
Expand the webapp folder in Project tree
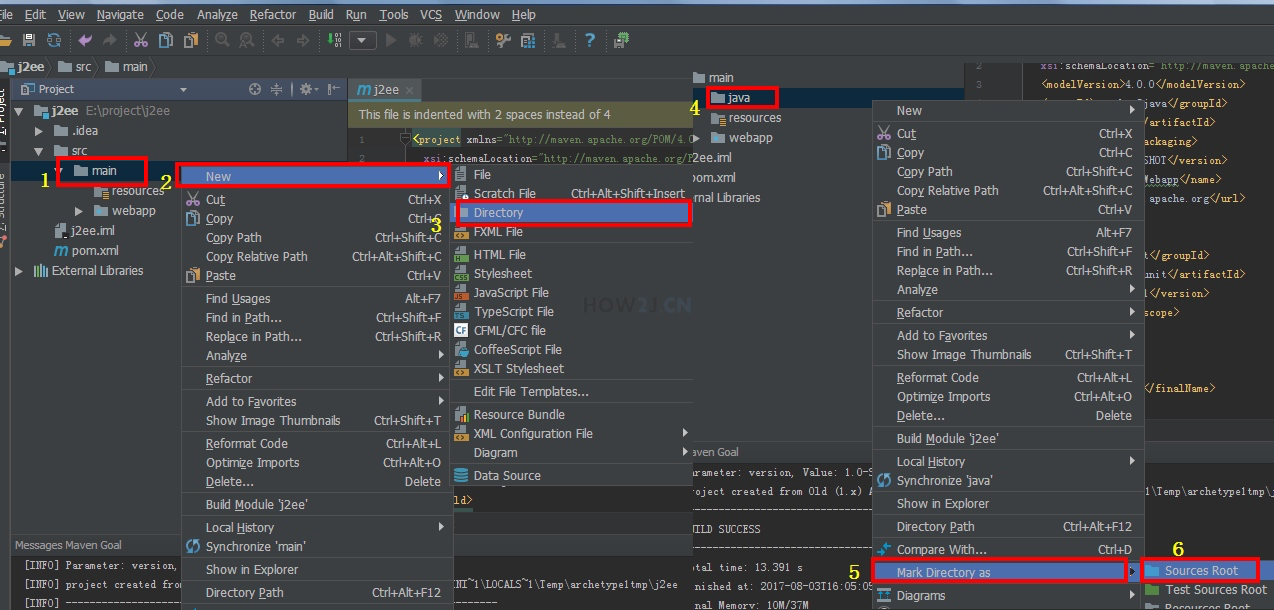click(x=80, y=211)
